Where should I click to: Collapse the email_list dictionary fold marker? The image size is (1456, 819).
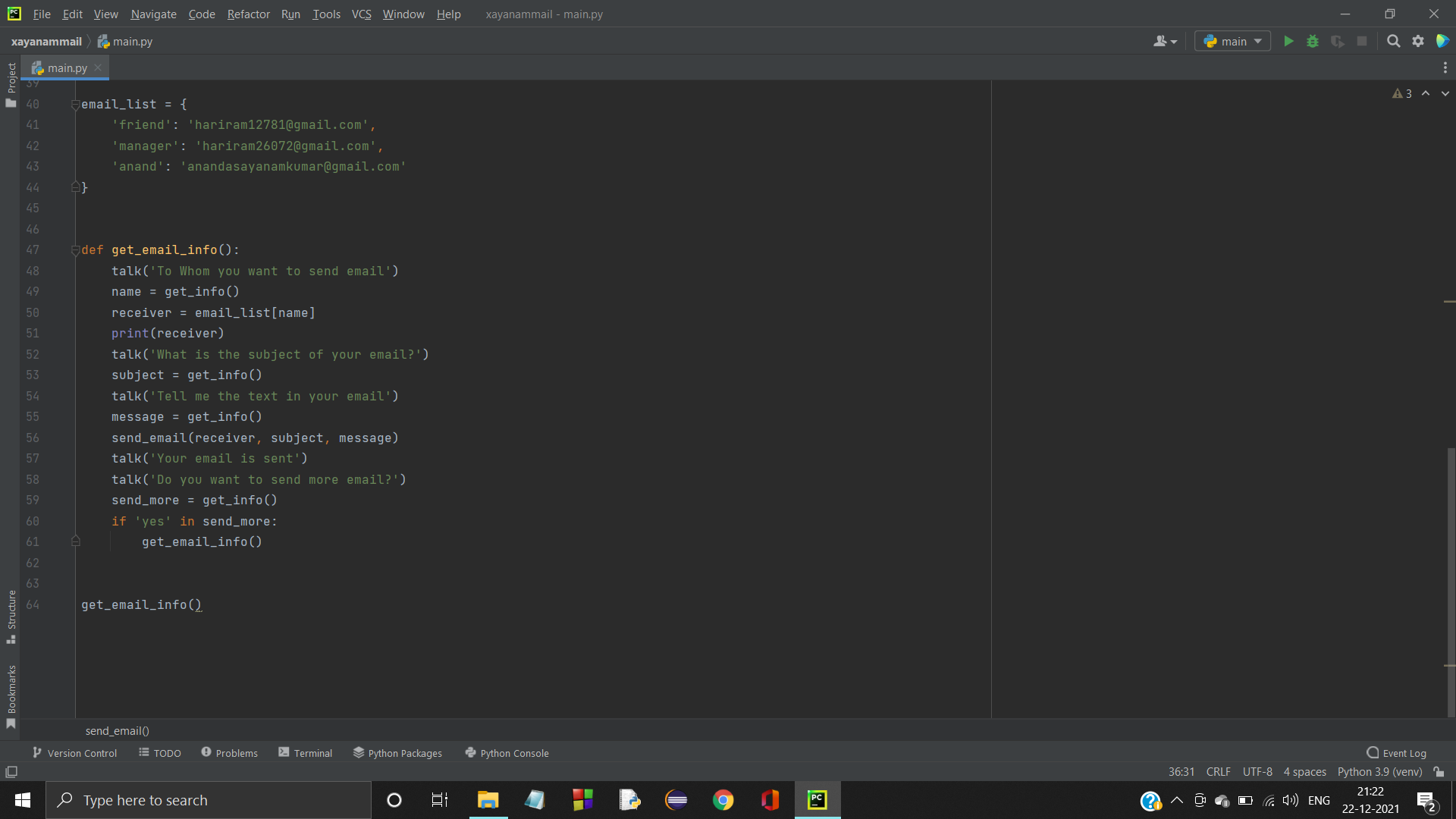tap(75, 105)
